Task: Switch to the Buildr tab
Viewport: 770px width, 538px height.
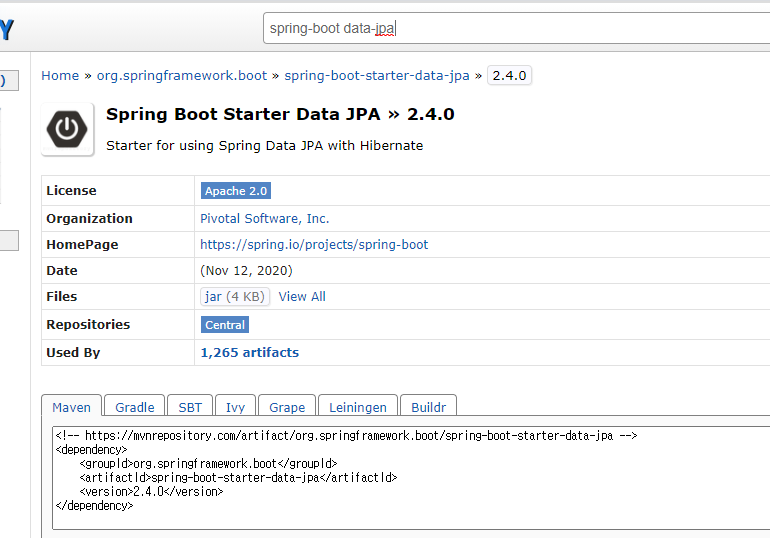Action: pos(428,407)
